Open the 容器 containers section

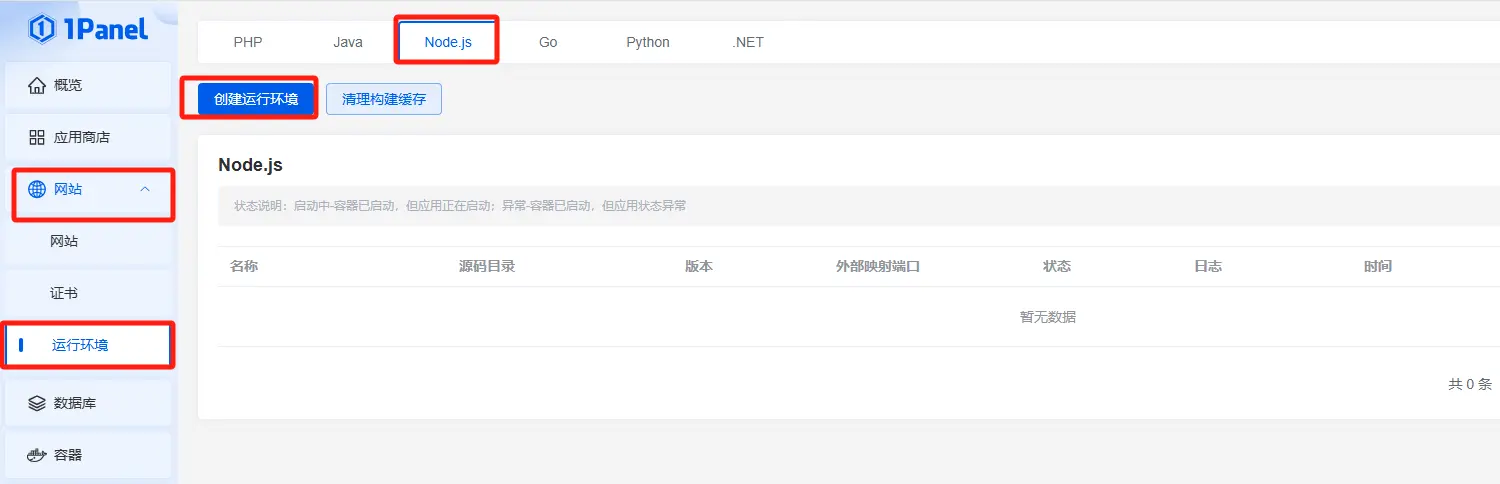88,455
